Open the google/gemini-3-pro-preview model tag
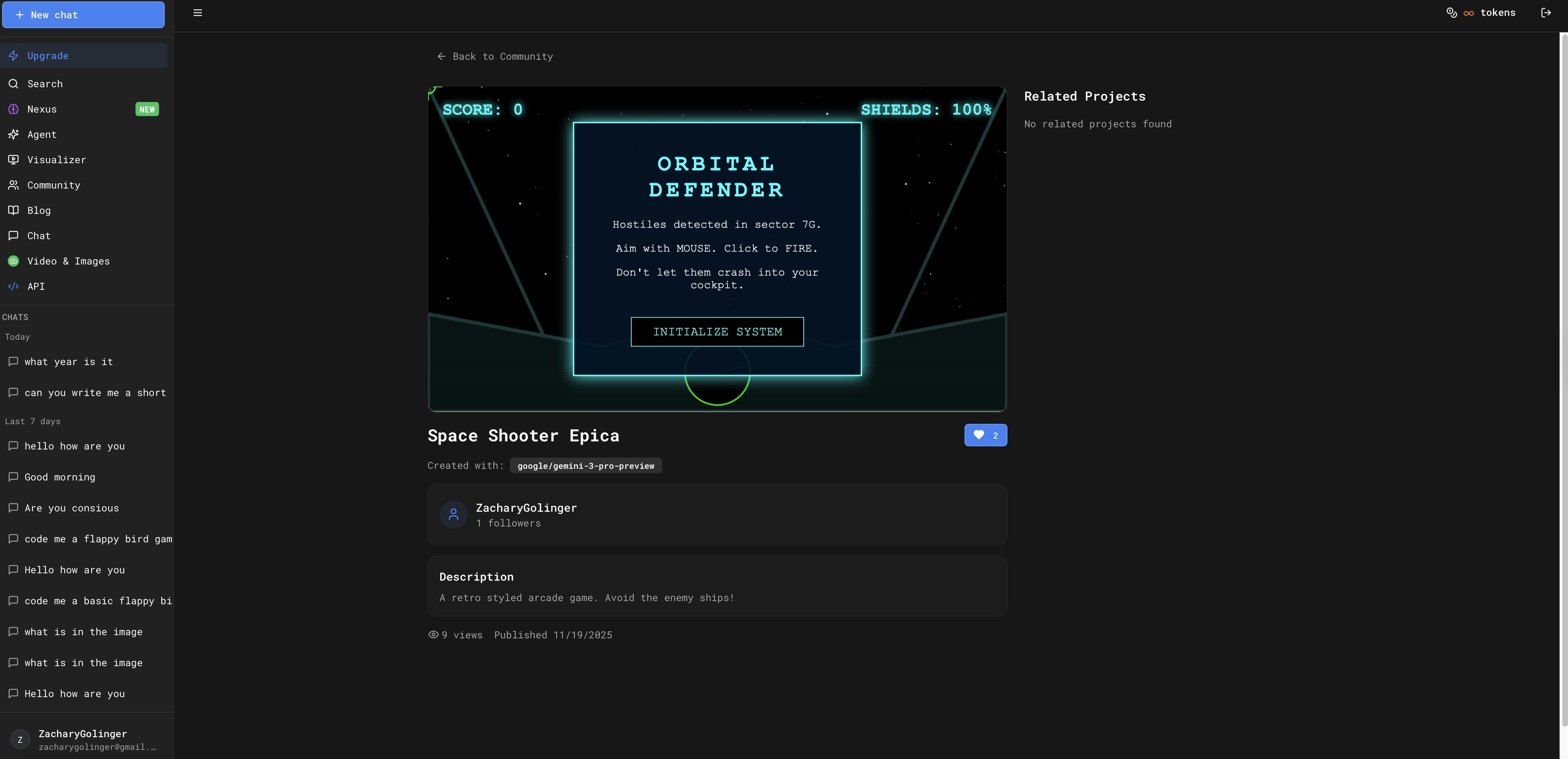 pos(585,466)
